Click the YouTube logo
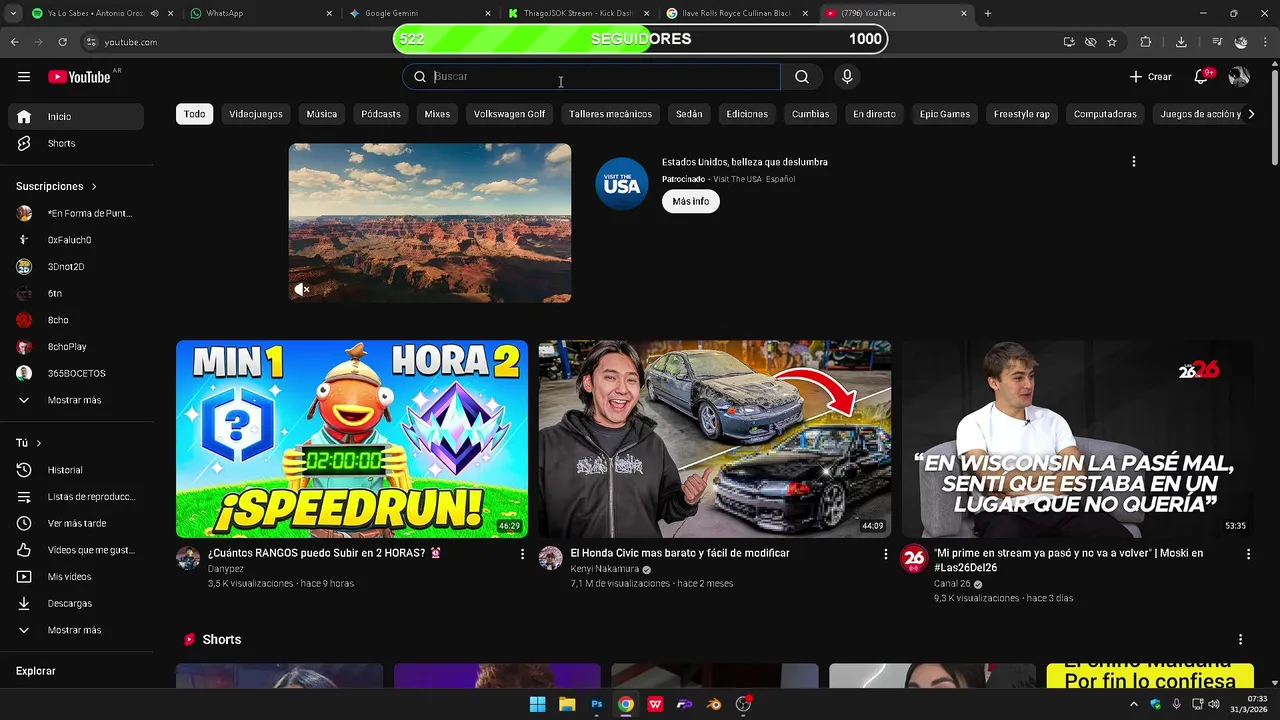This screenshot has height=720, width=1280. [x=79, y=77]
